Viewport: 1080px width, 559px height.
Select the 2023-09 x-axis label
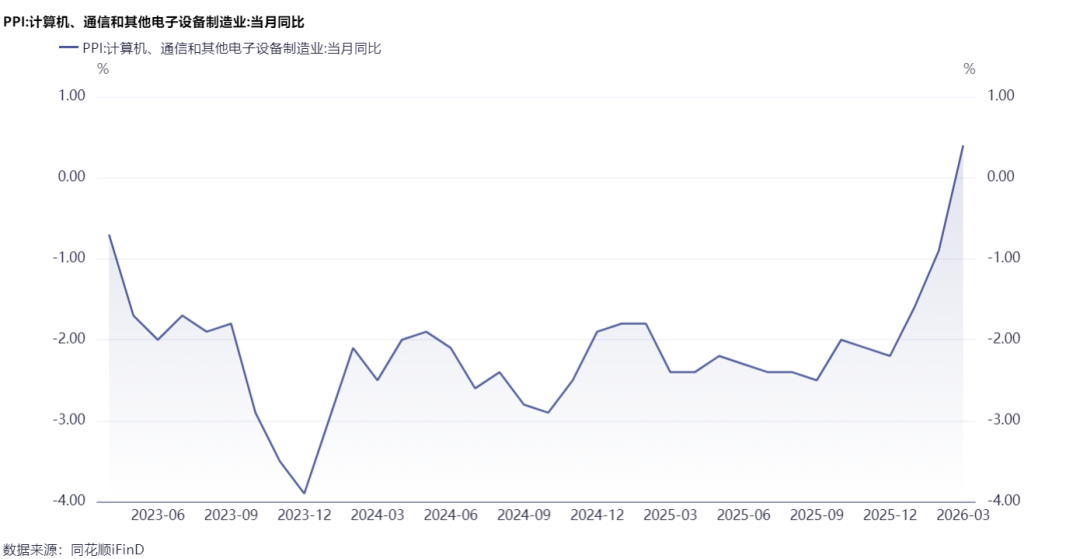[x=231, y=515]
